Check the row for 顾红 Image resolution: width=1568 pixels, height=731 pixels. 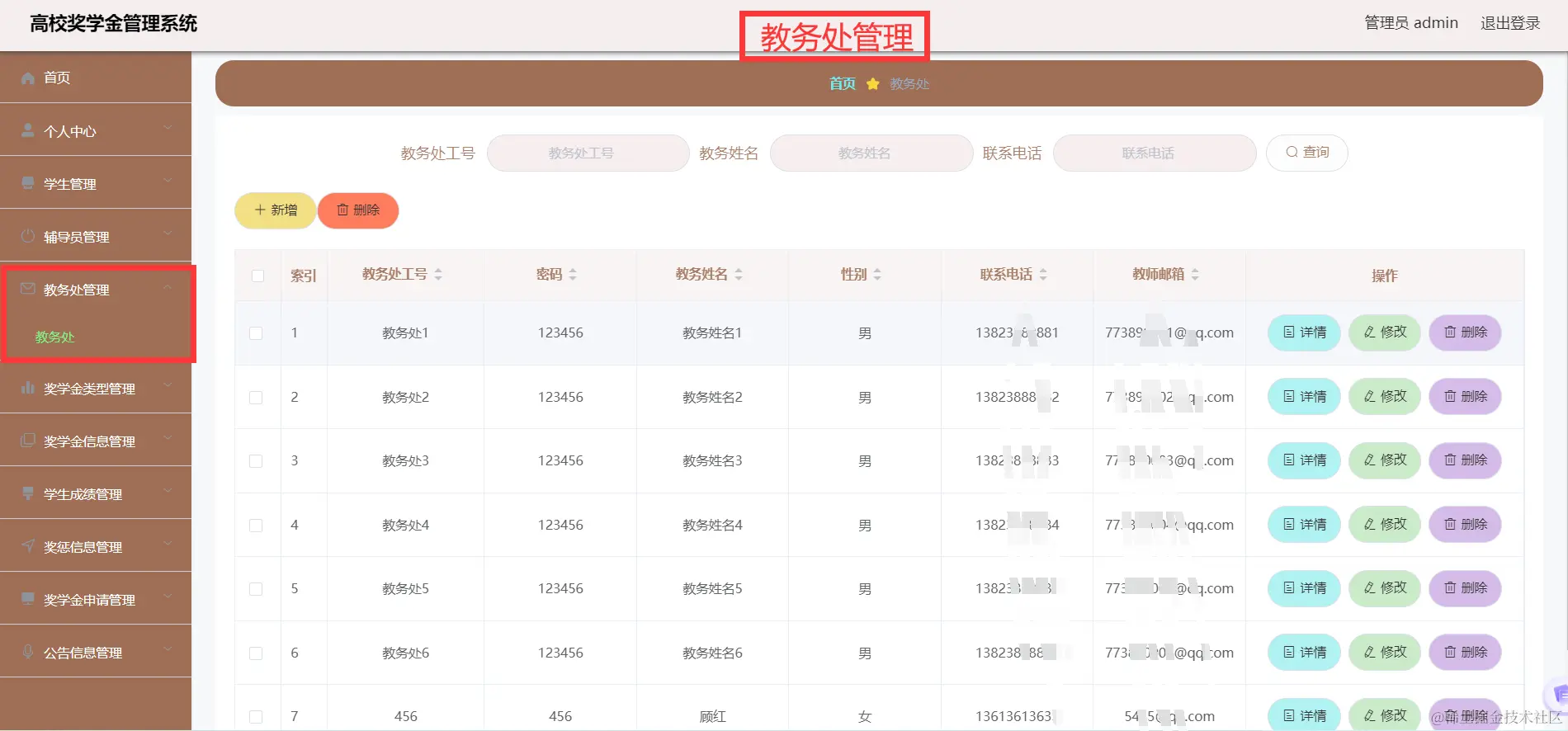pos(256,717)
